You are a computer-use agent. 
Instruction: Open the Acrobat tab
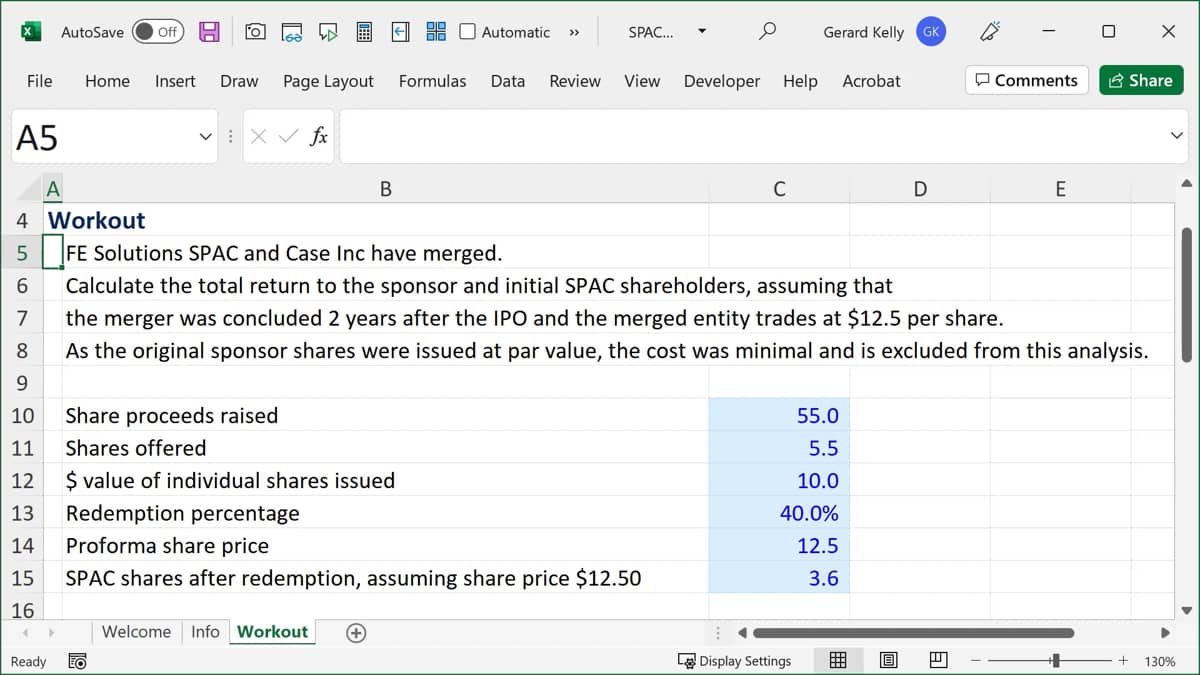[871, 81]
